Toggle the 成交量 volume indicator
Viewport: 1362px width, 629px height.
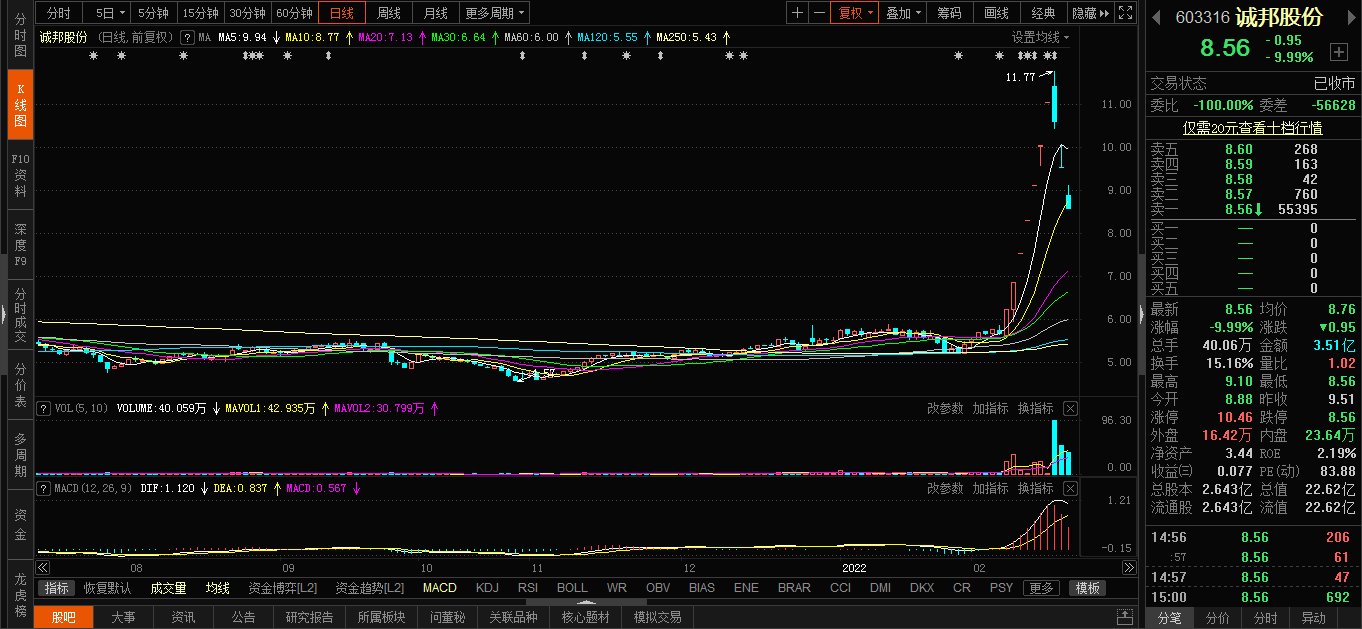168,588
